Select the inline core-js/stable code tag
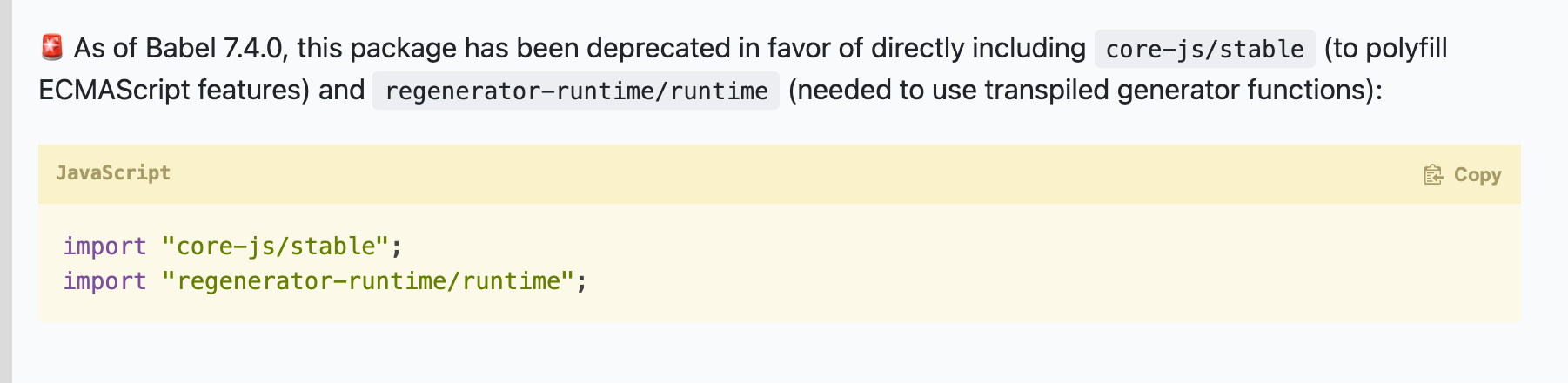 tap(1204, 49)
